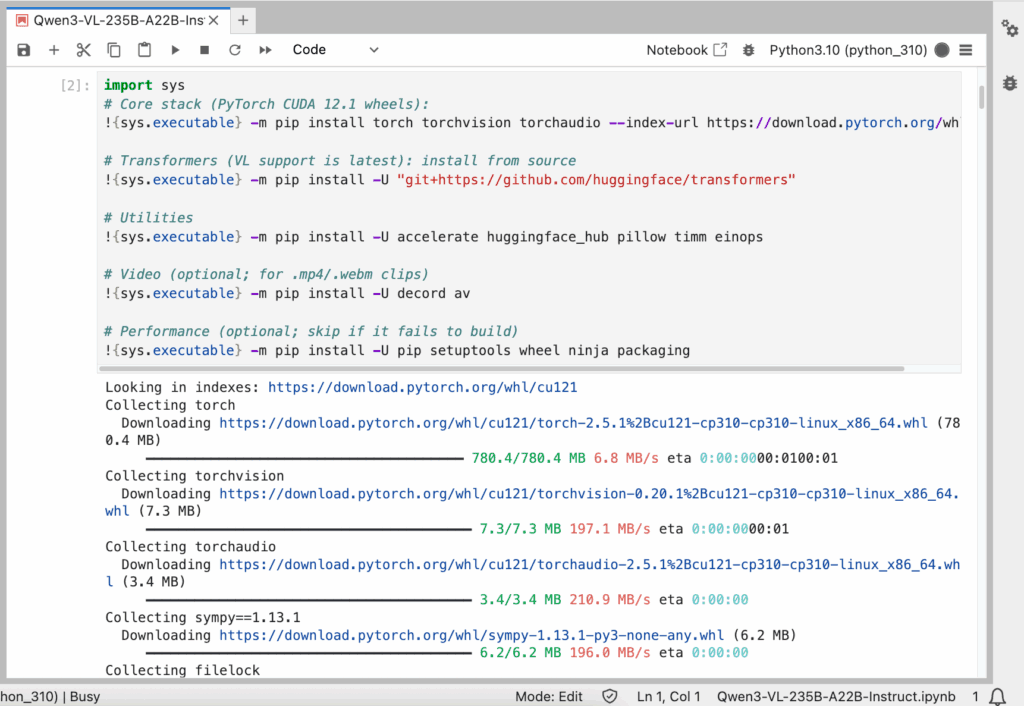1024x706 pixels.
Task: Copy the selected cell
Action: (x=114, y=50)
